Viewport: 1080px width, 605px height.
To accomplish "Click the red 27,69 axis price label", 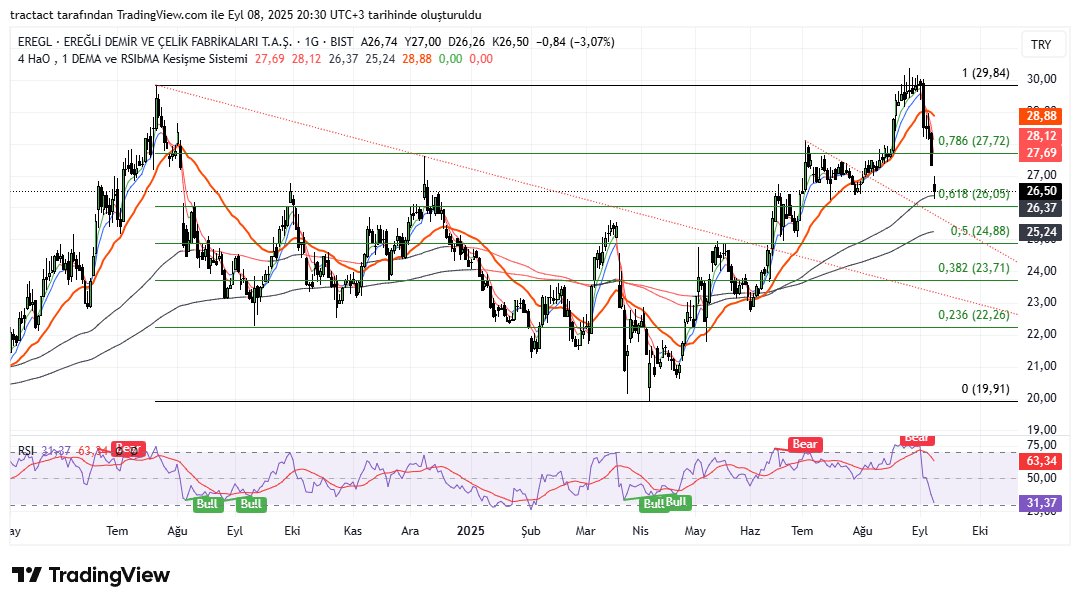I will [1041, 153].
